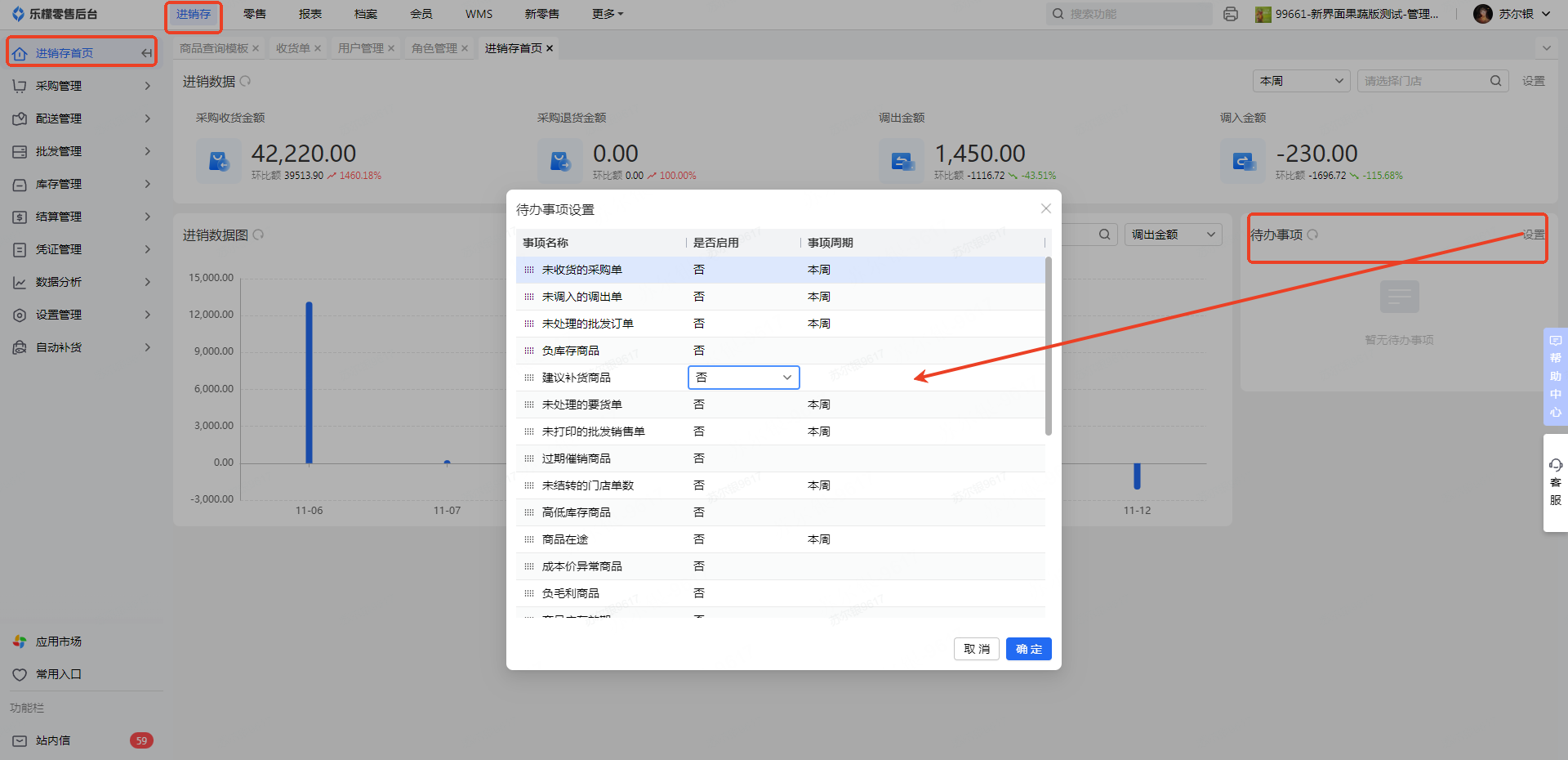Open 站内信 mail icon
Image resolution: width=1568 pixels, height=760 pixels.
coord(20,740)
